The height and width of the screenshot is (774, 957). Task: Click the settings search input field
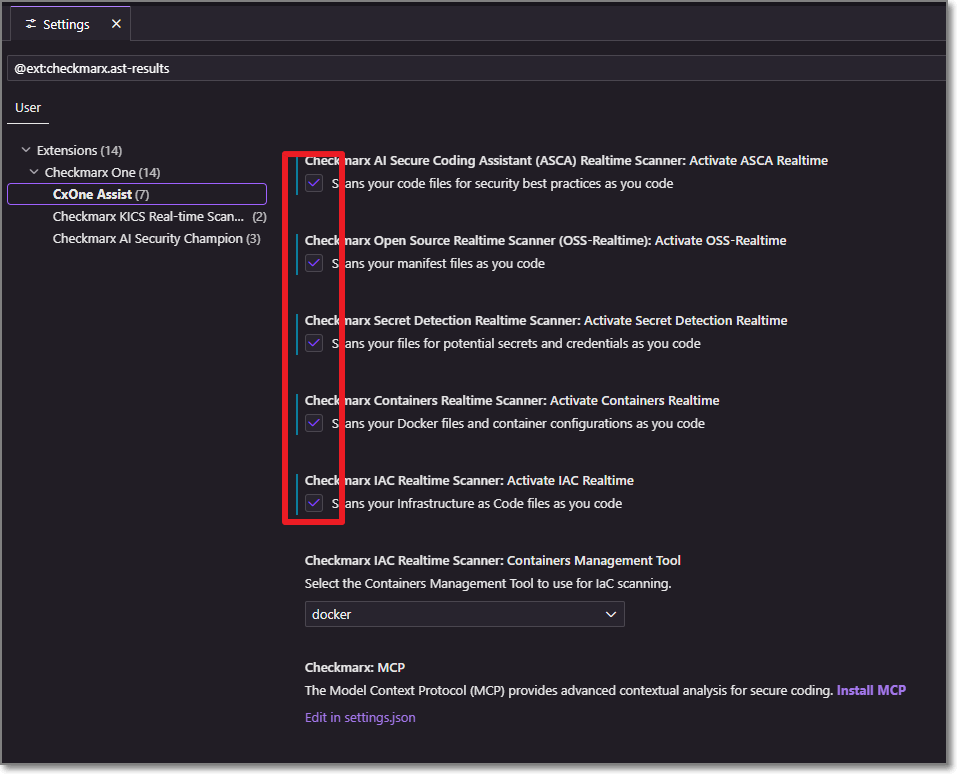coord(475,69)
